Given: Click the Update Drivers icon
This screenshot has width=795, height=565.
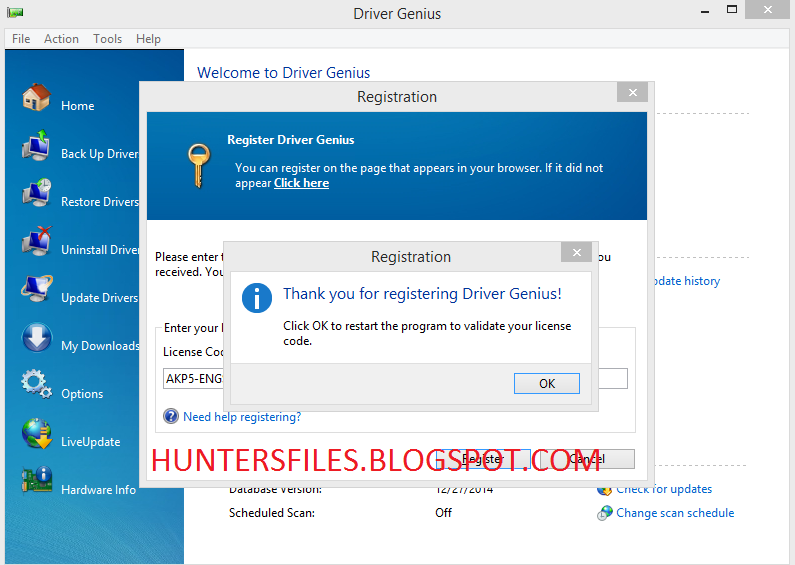Looking at the screenshot, I should point(37,289).
